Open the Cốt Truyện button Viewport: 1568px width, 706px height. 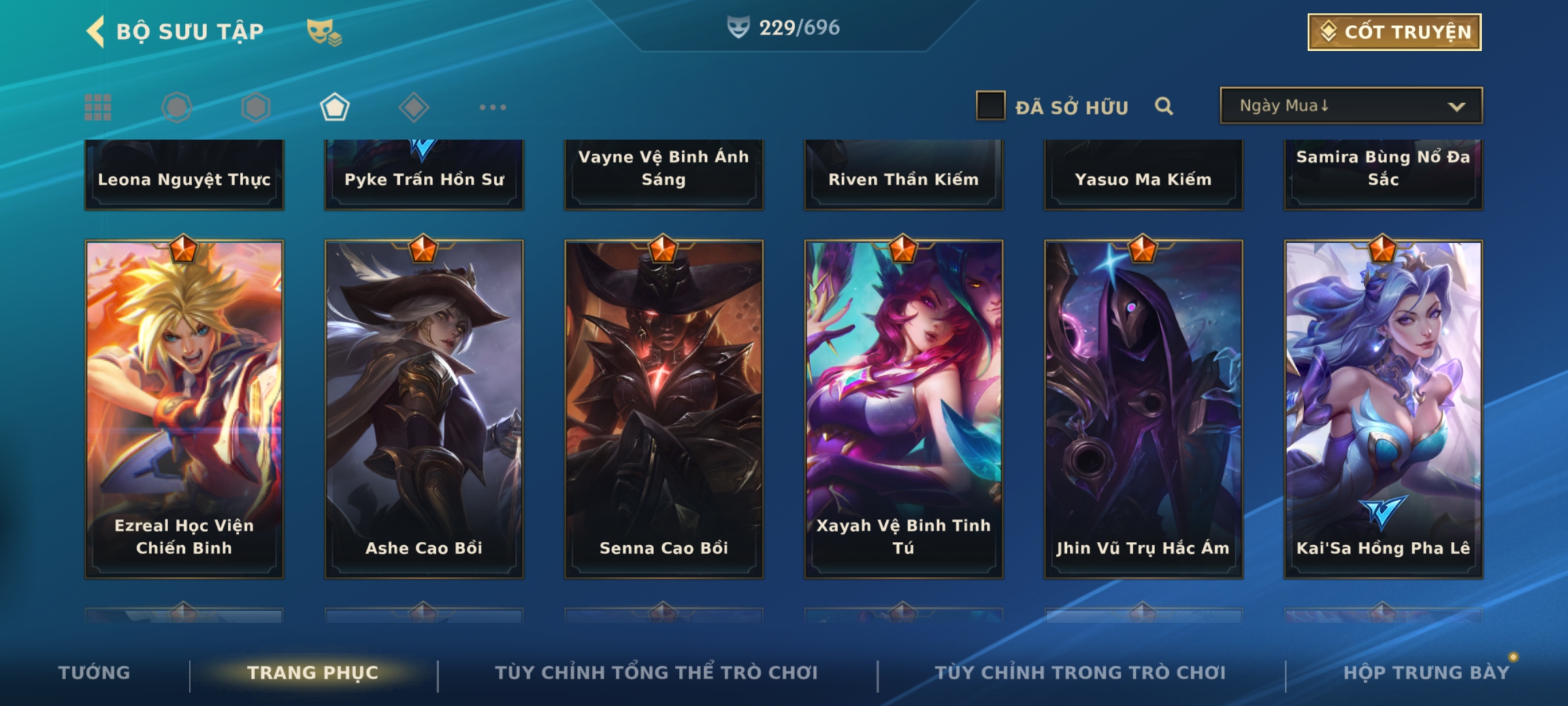click(x=1394, y=31)
